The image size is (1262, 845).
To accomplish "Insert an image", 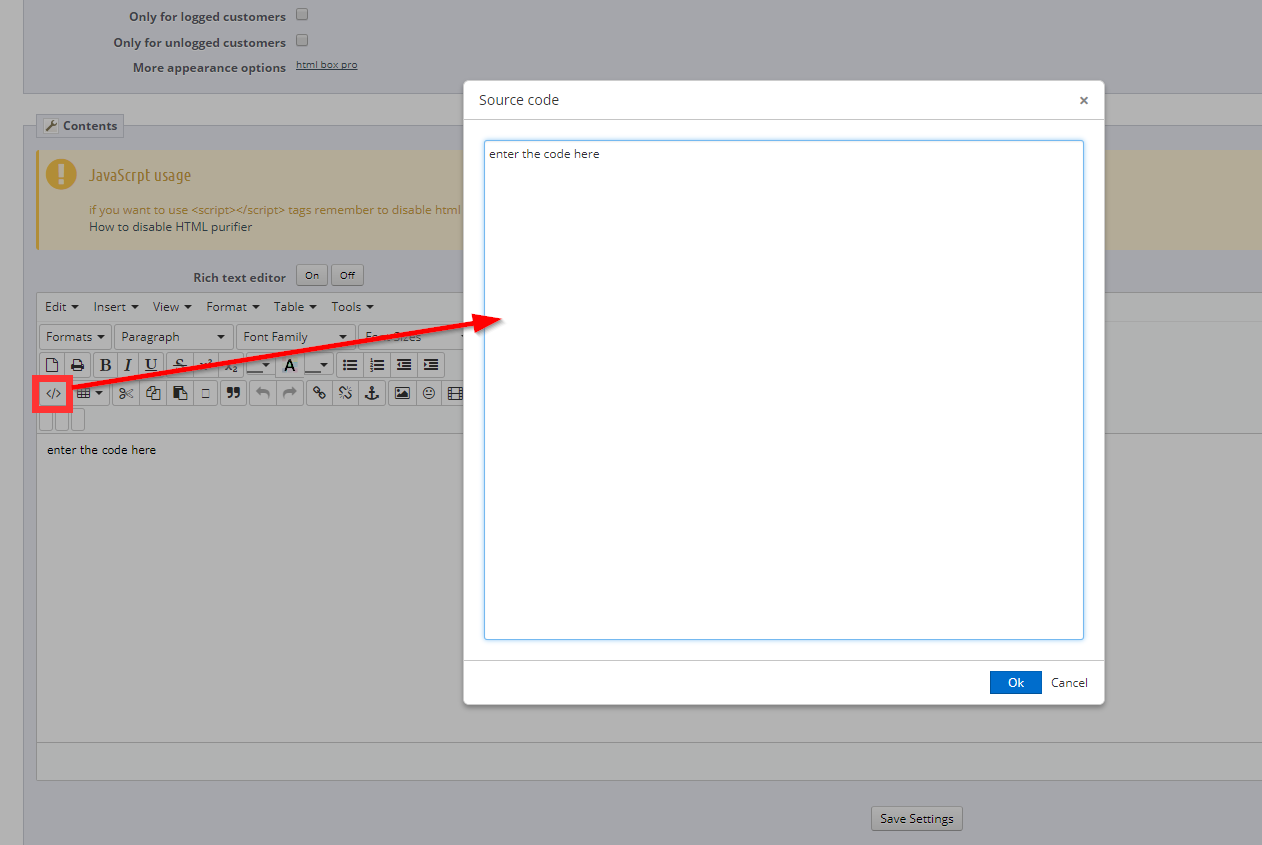I will [402, 393].
